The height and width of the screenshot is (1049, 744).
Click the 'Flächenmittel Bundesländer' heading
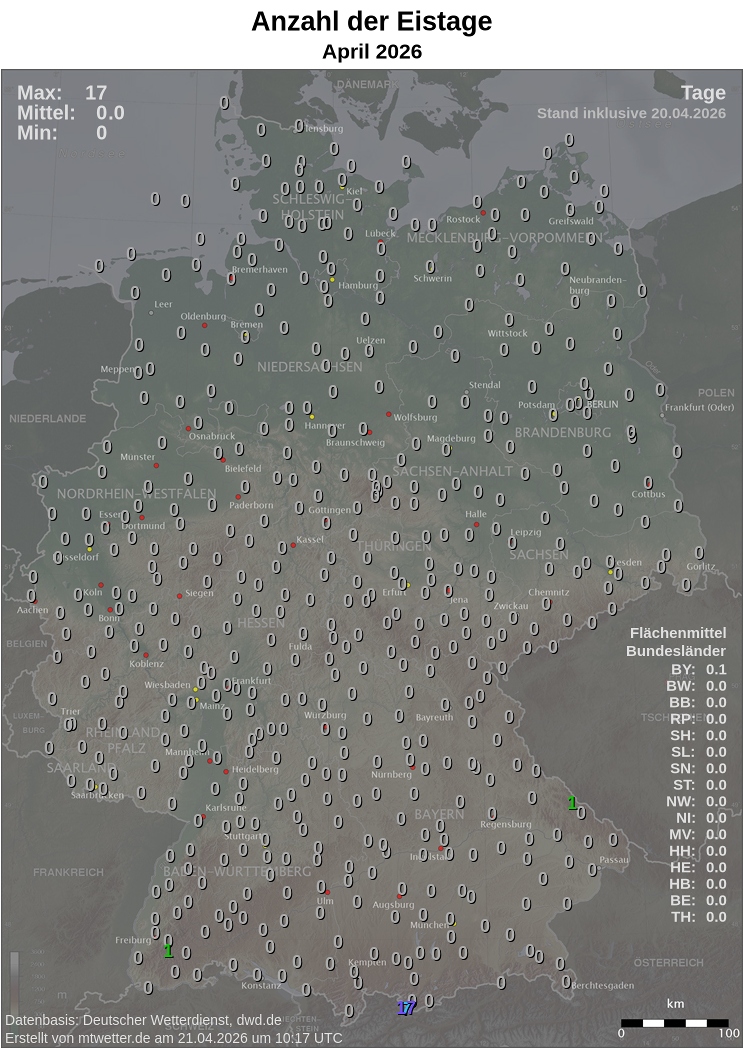(677, 642)
